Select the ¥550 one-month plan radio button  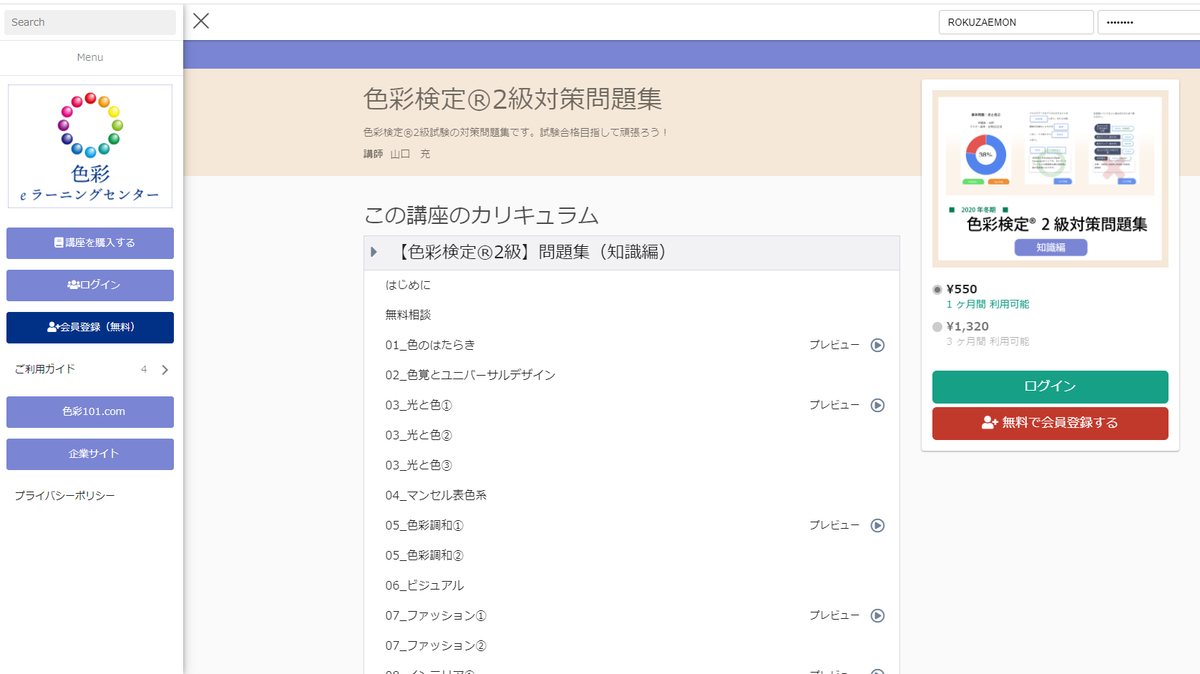point(937,290)
